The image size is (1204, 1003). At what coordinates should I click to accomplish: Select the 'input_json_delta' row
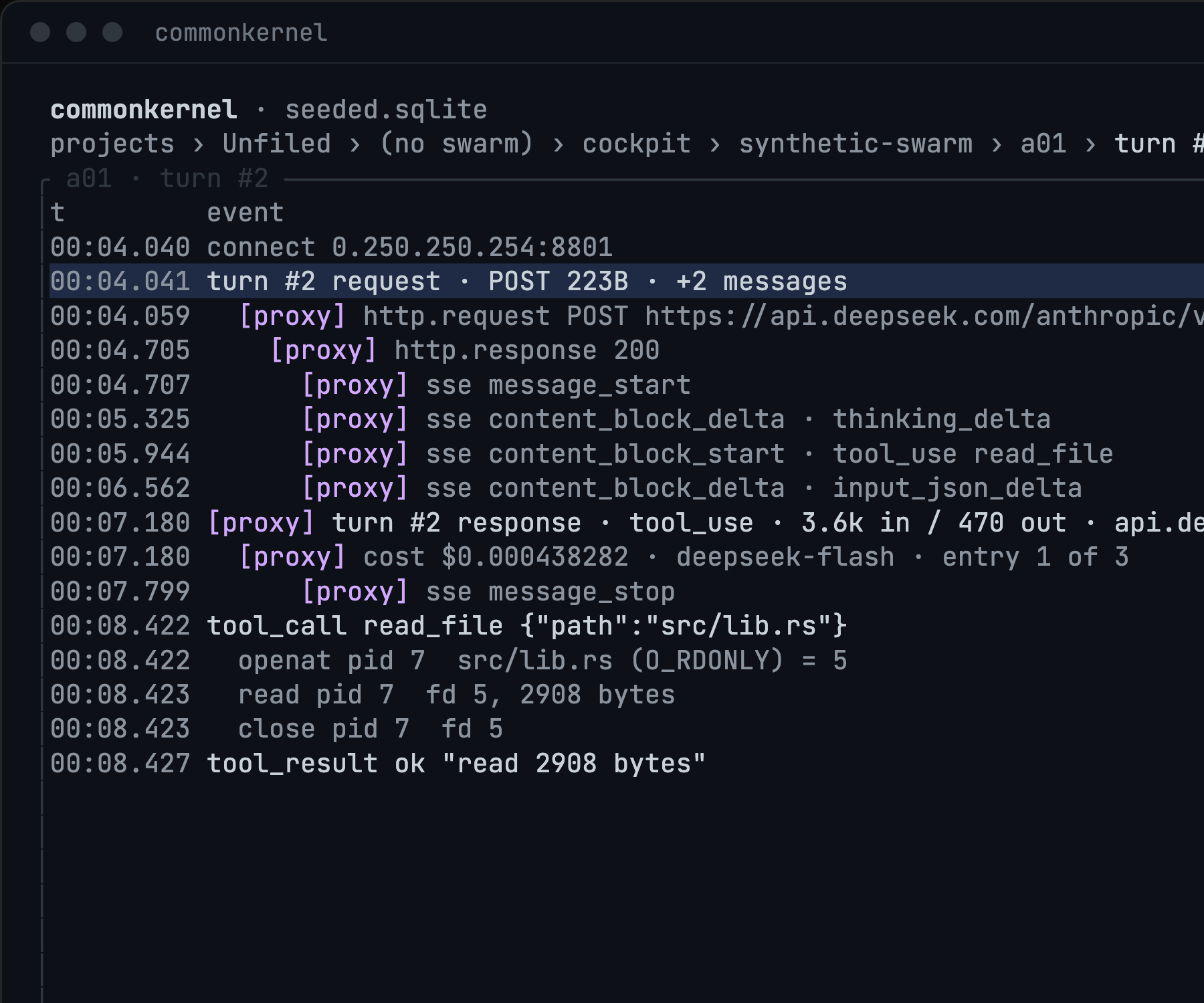pyautogui.click(x=627, y=488)
